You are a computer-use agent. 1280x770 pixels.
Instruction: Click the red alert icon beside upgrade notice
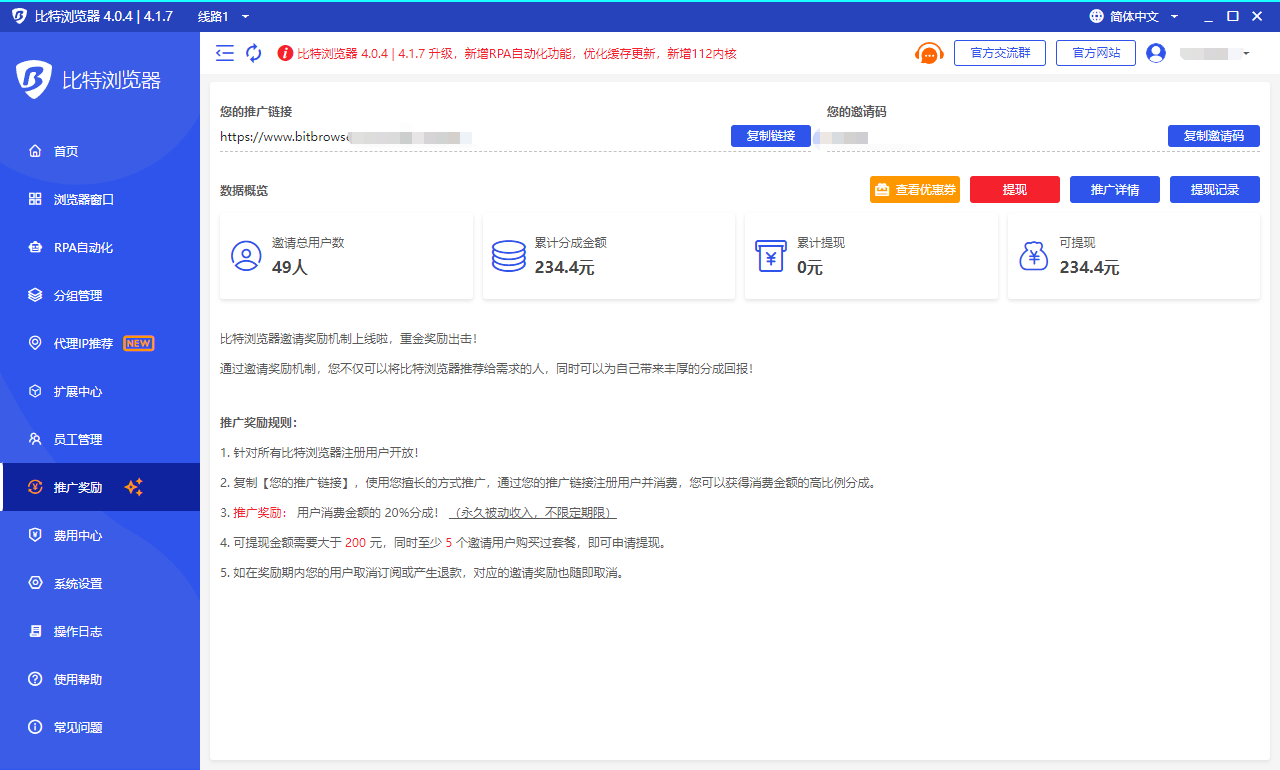tap(285, 53)
